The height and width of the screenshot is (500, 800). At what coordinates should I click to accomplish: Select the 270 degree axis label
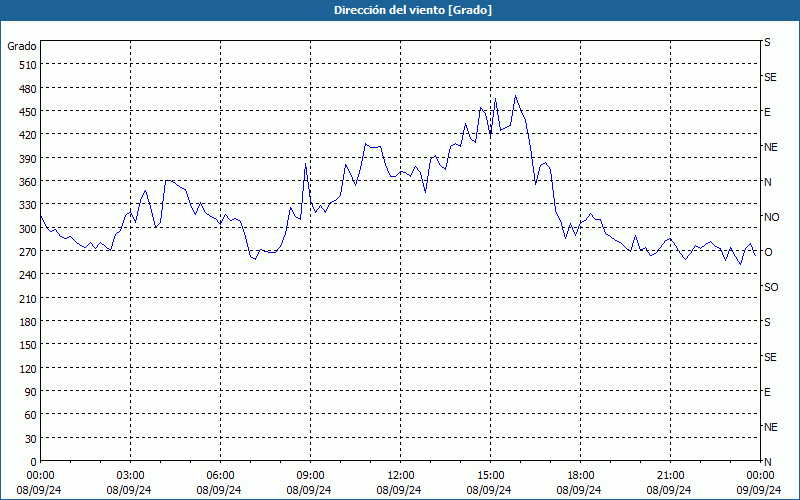coord(29,252)
